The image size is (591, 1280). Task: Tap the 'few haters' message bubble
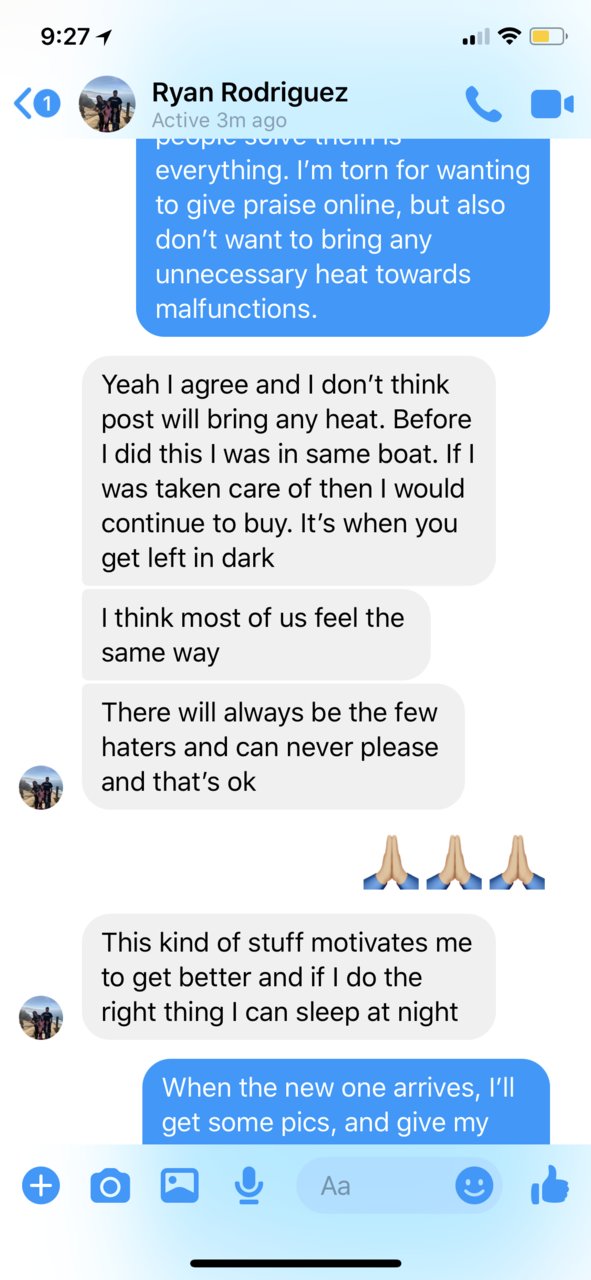273,747
